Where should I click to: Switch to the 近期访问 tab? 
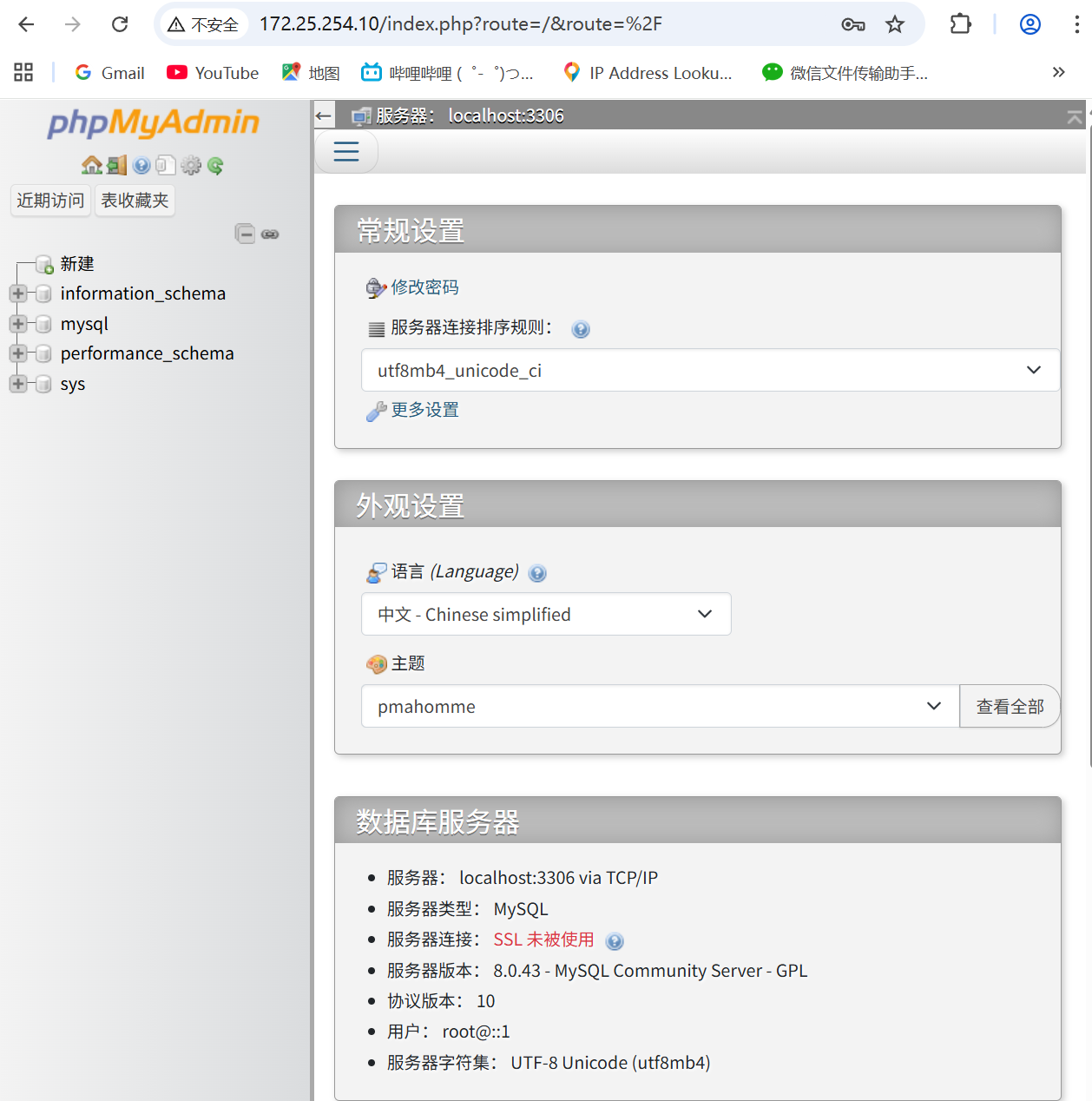click(x=50, y=201)
